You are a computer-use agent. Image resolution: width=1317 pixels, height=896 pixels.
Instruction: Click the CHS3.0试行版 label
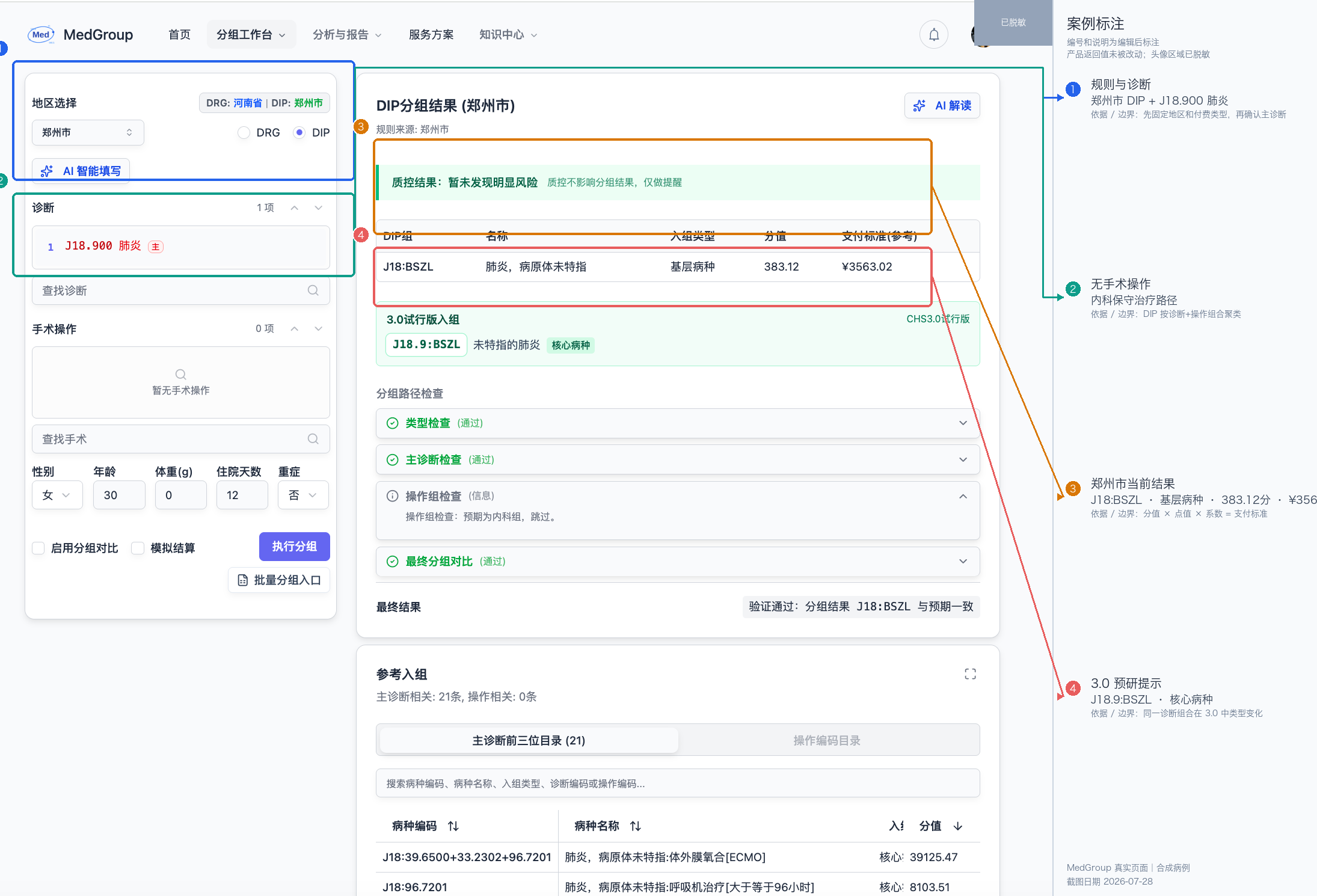point(938,319)
